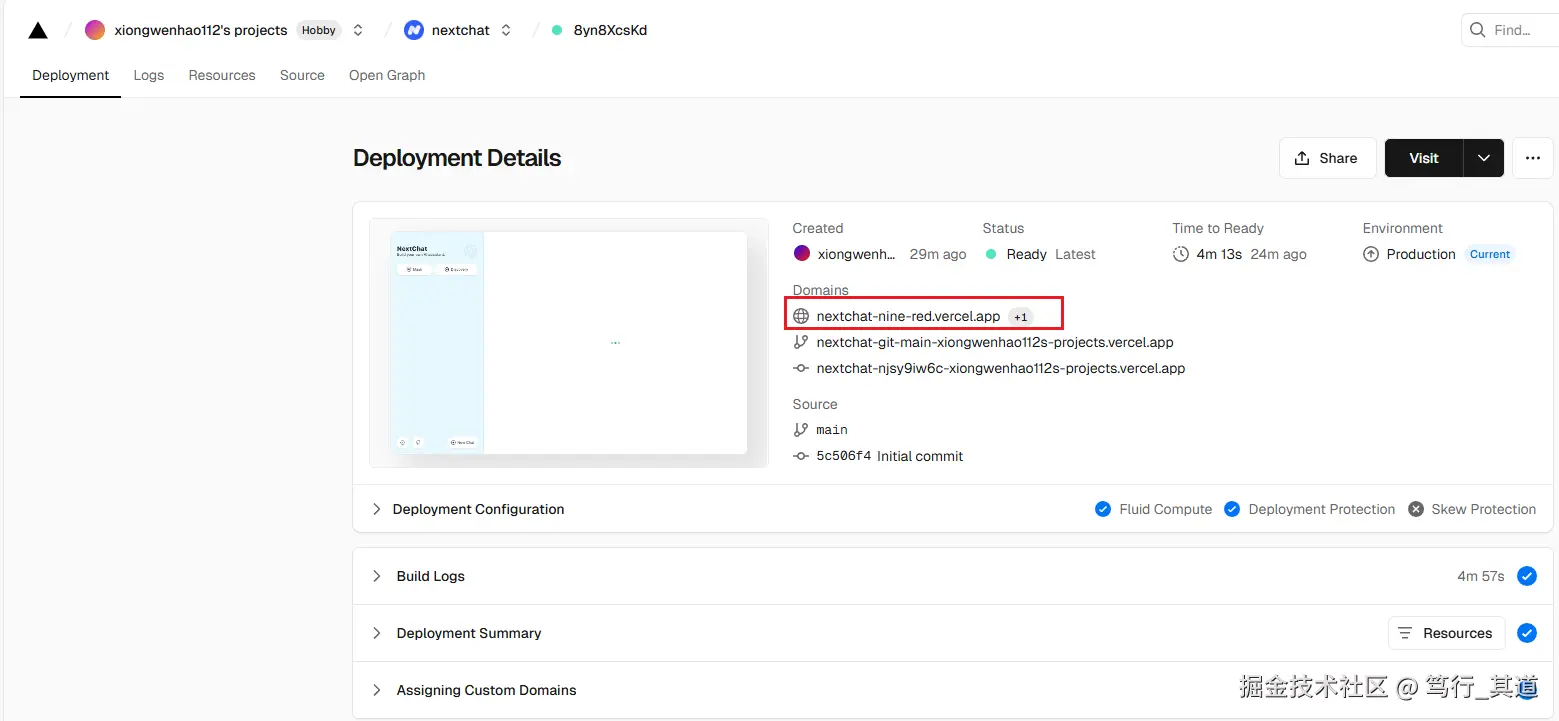Open the Visit button dropdown arrow
Viewport: 1559px width, 721px height.
[x=1484, y=158]
